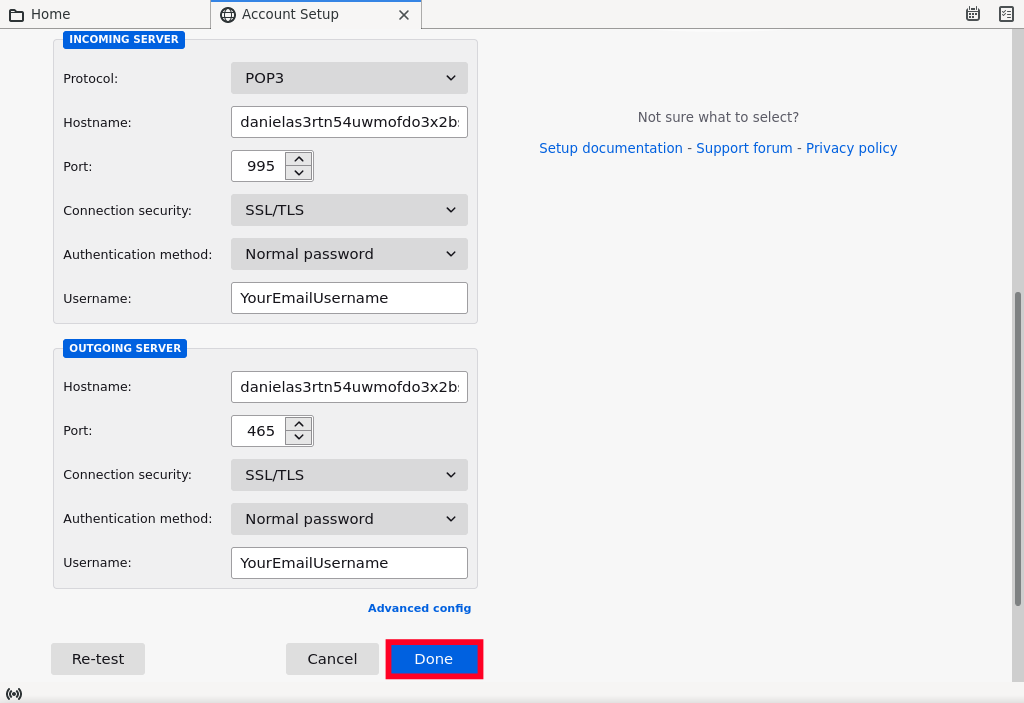Close the Account Setup tab

[404, 15]
